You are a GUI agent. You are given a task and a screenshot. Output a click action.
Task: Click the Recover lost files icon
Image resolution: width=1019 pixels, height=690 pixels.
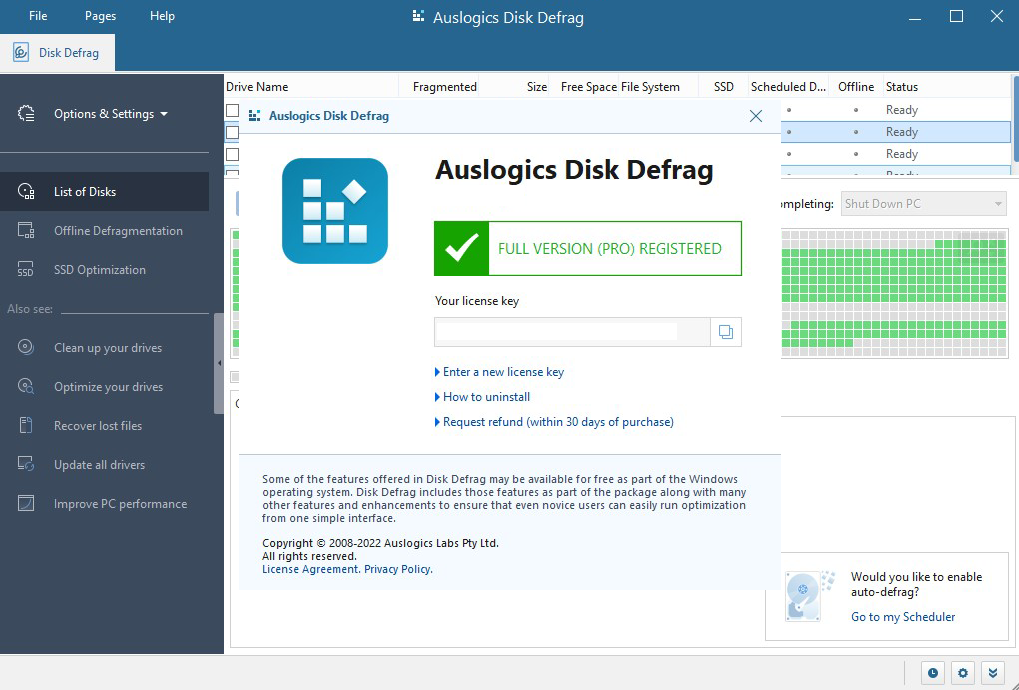point(26,426)
